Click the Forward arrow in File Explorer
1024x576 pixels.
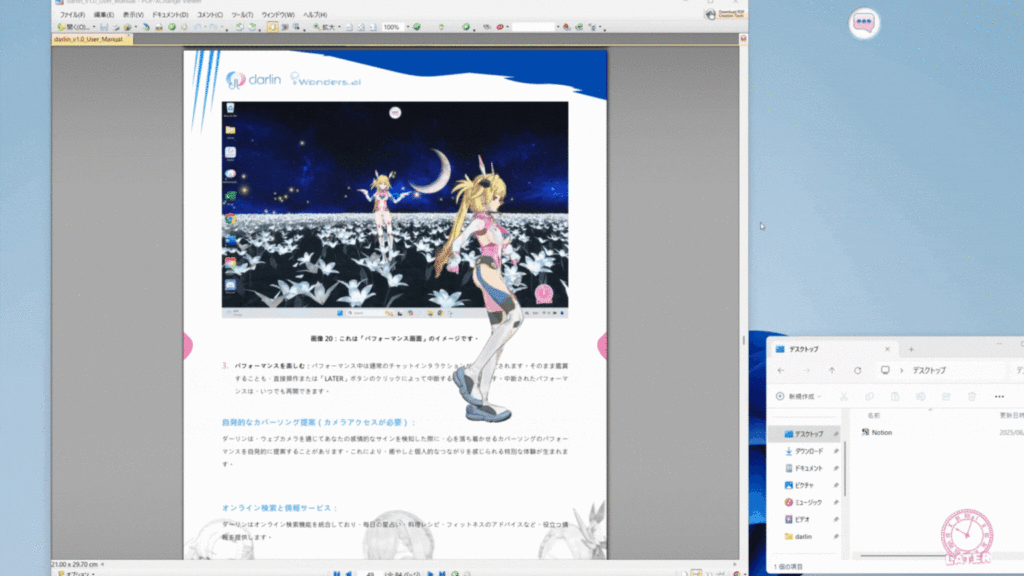tap(807, 370)
